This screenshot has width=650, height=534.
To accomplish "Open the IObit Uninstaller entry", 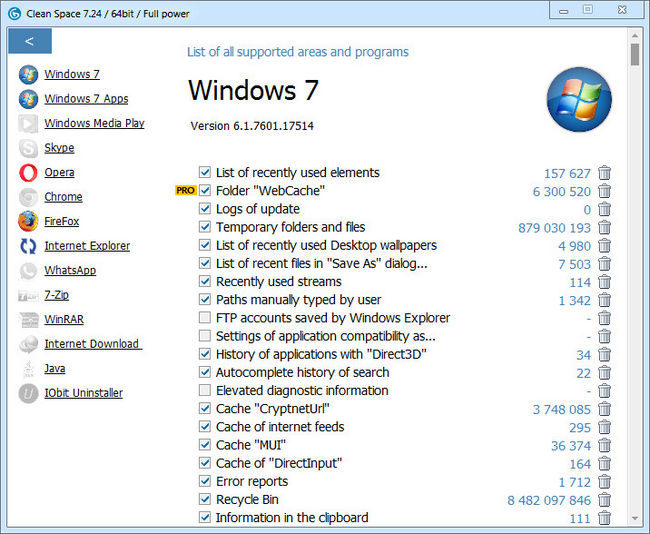I will tap(83, 393).
